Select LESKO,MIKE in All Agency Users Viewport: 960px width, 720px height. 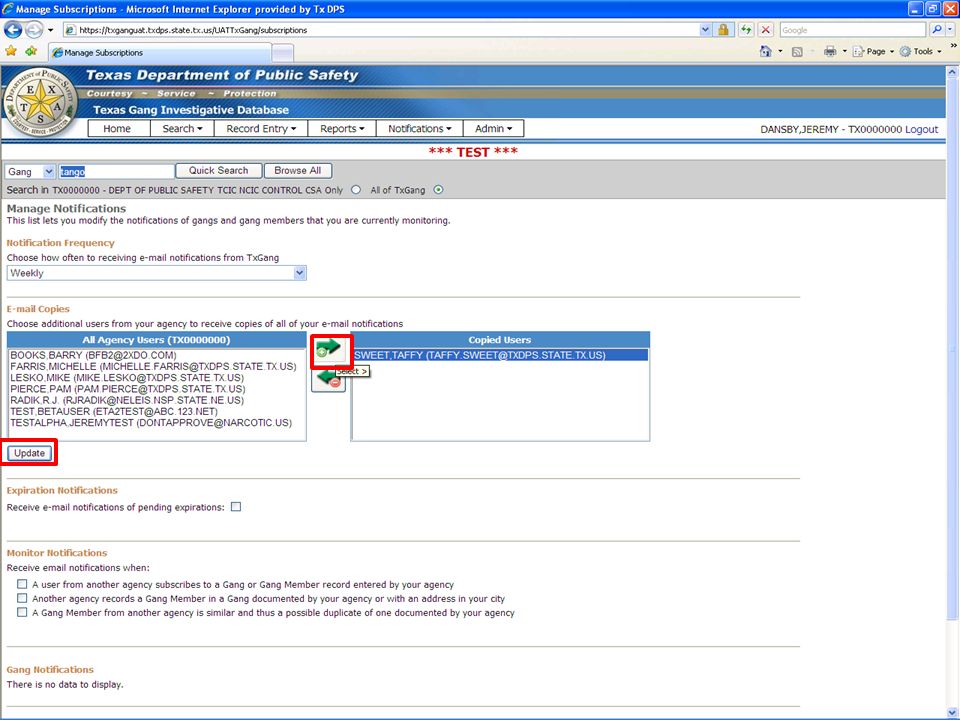click(157, 378)
